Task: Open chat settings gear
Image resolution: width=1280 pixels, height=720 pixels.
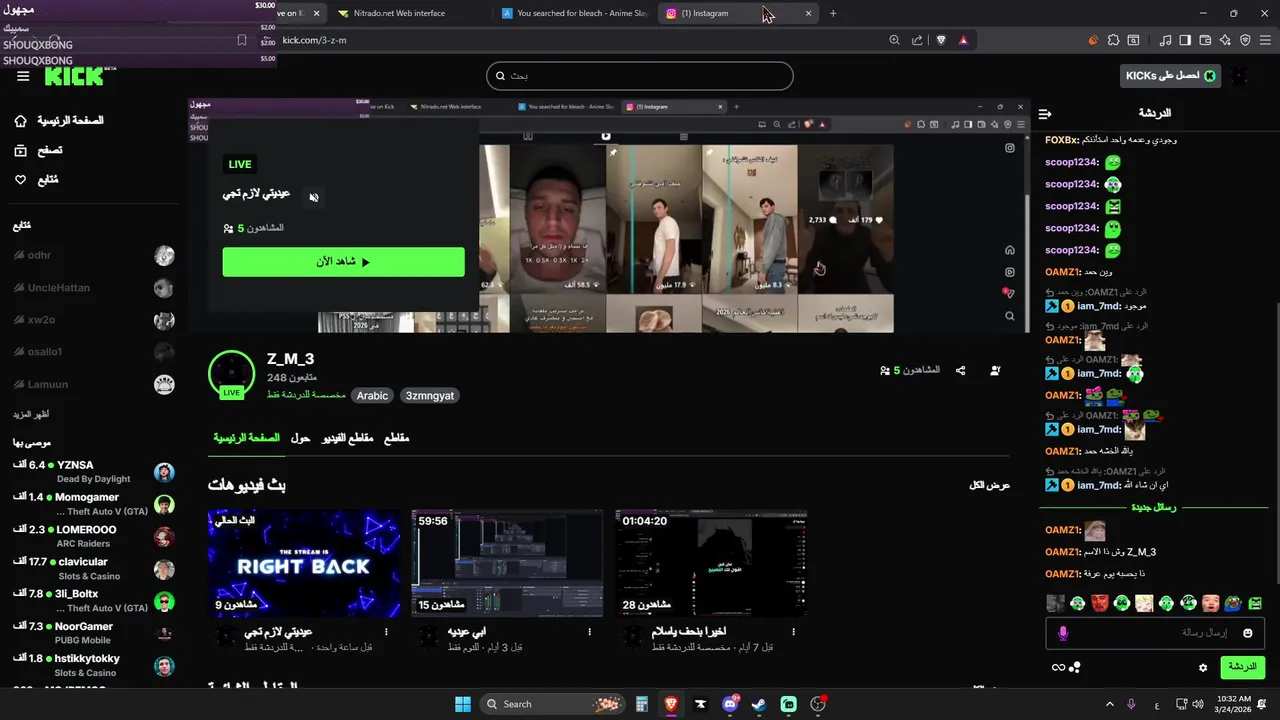Action: pyautogui.click(x=1203, y=667)
